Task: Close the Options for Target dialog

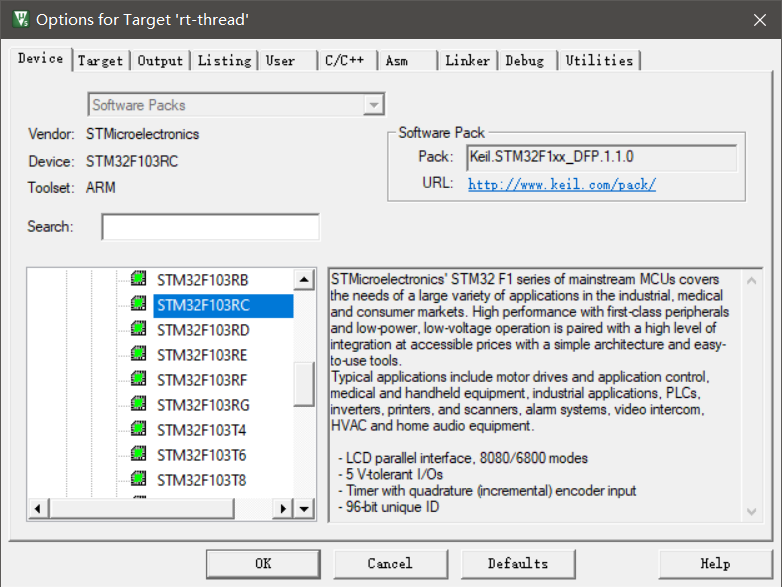Action: [760, 20]
